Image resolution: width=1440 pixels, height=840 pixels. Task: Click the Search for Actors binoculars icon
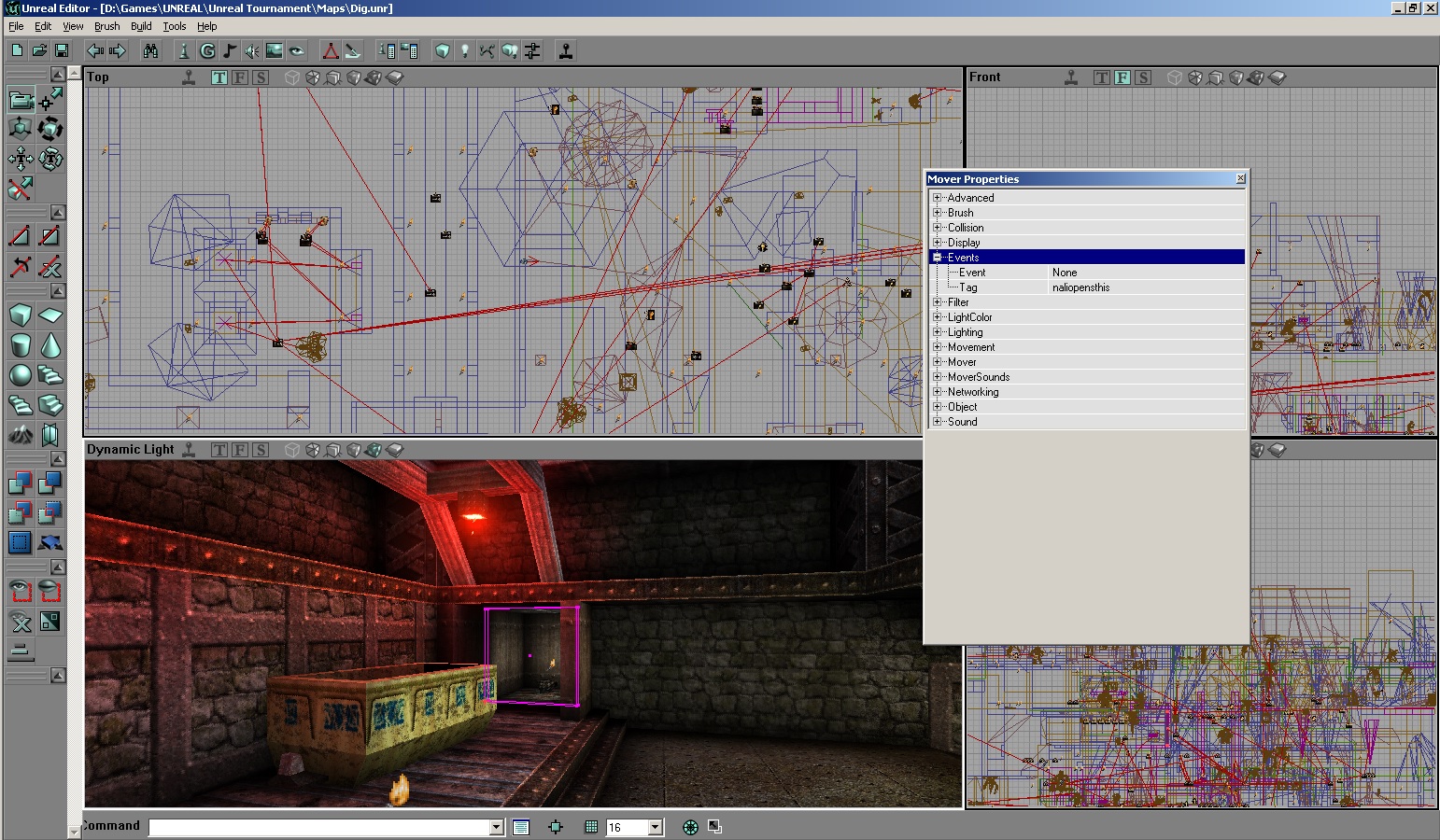pyautogui.click(x=150, y=51)
